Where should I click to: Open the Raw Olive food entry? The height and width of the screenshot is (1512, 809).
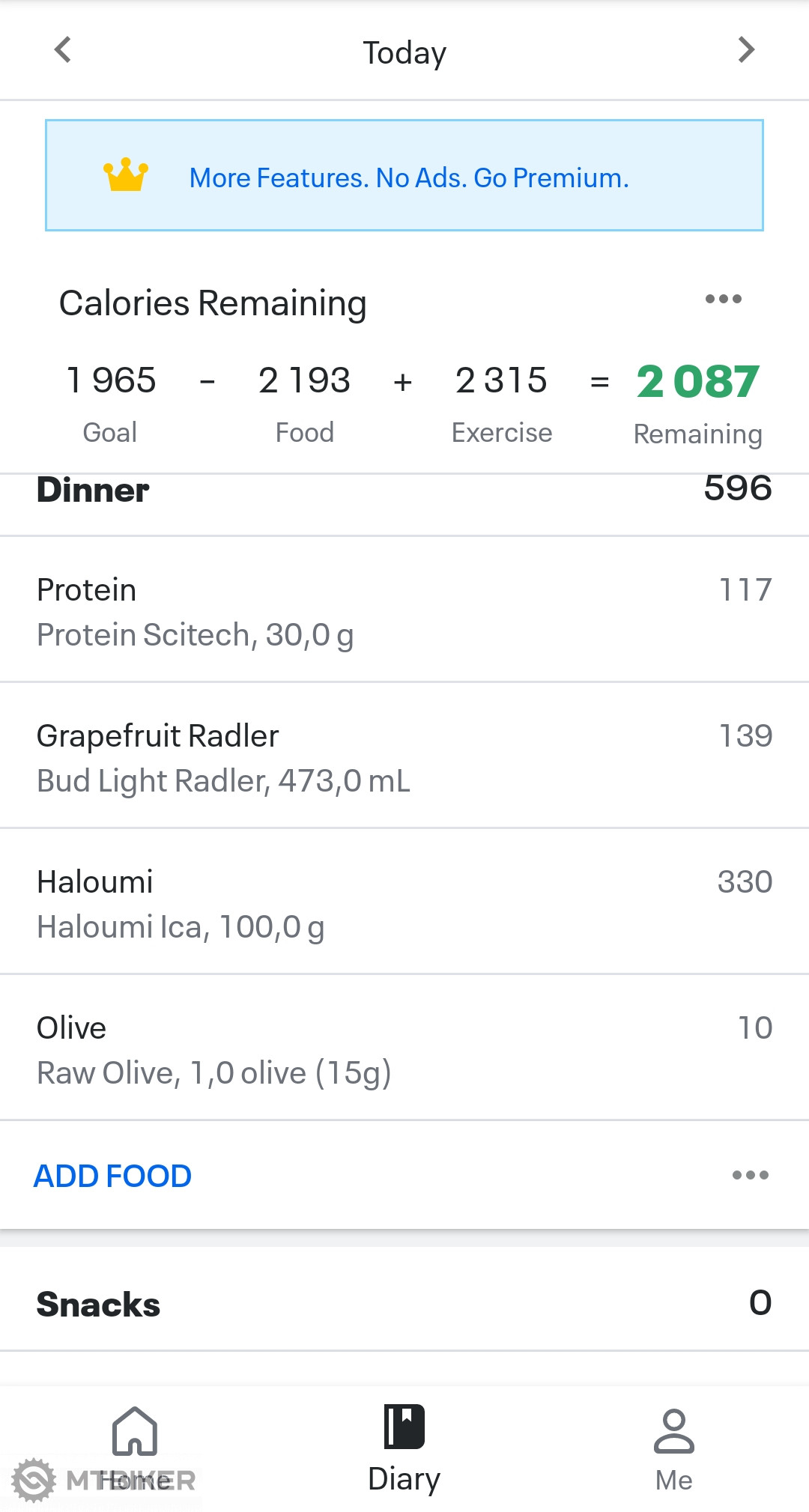click(404, 1049)
